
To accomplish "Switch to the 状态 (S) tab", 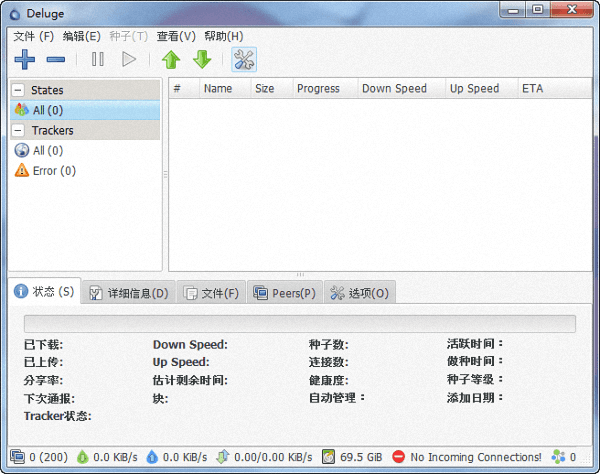I will click(x=44, y=292).
